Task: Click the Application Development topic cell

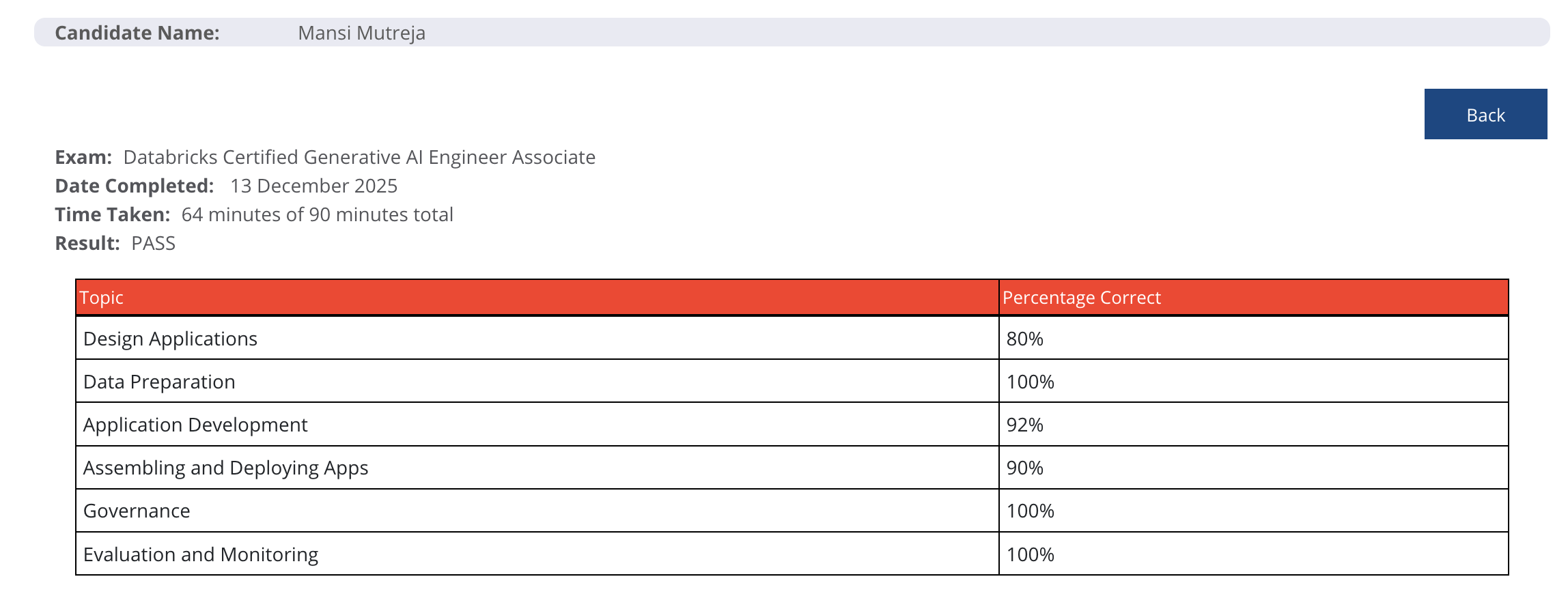Action: pos(195,425)
